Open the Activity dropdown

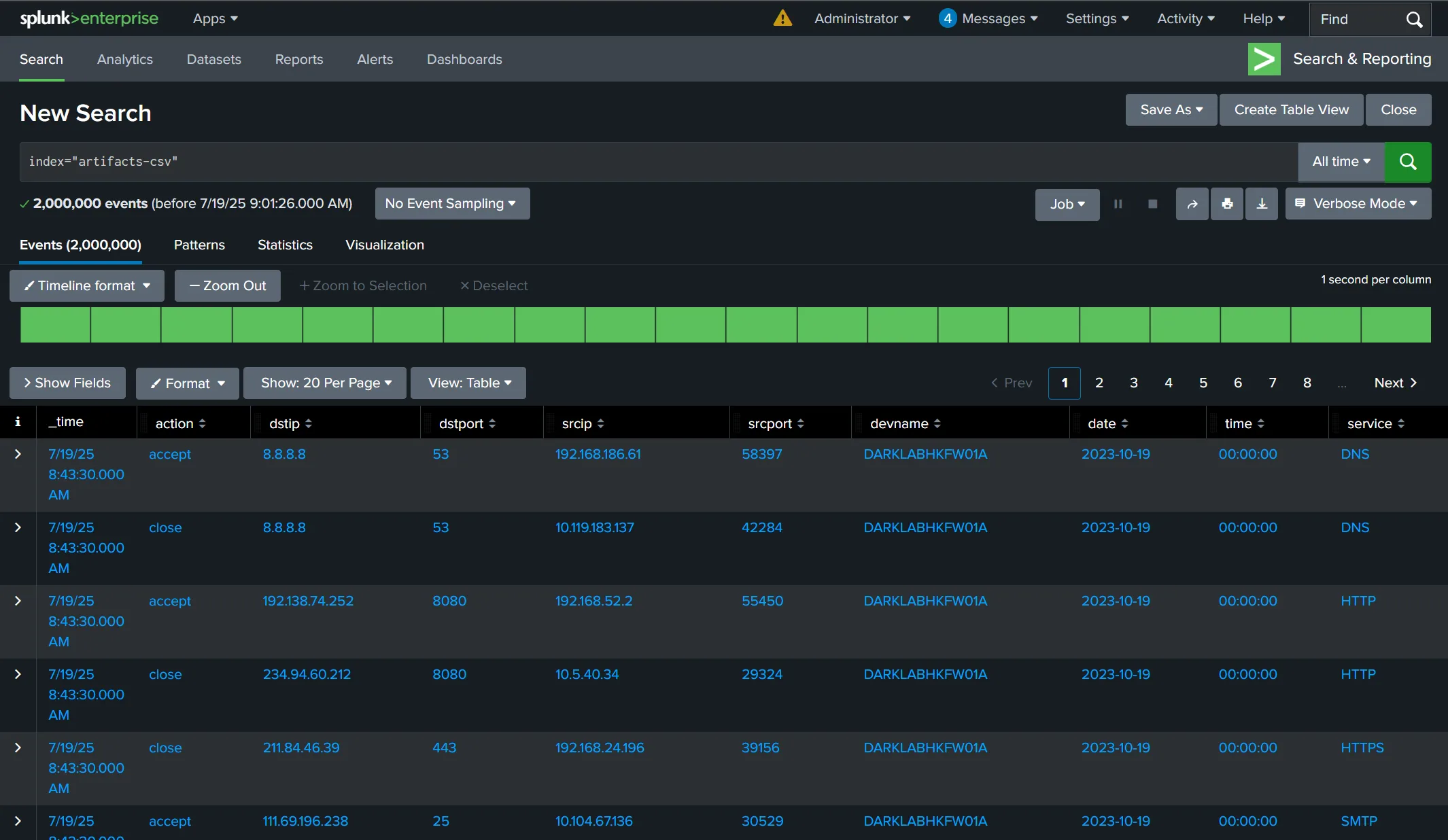coord(1186,18)
